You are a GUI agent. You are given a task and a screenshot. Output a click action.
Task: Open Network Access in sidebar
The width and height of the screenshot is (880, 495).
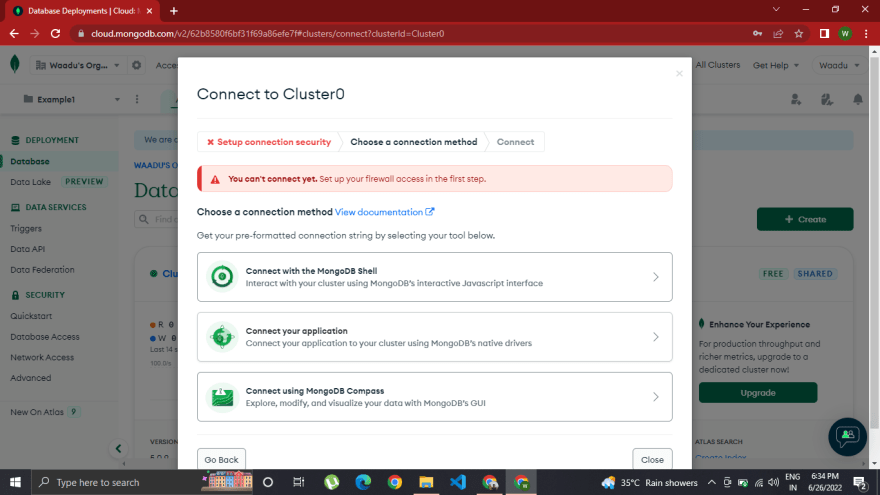click(42, 358)
